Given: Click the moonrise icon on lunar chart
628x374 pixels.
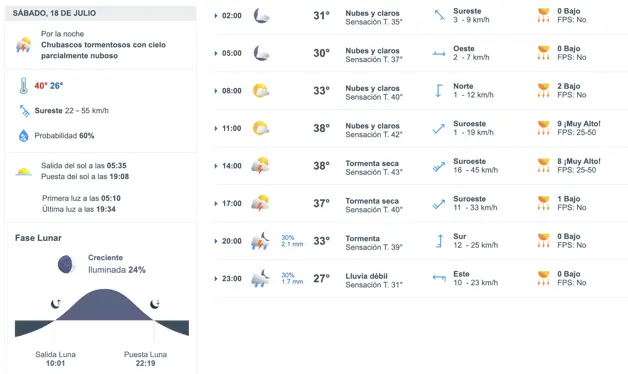Looking at the screenshot, I should pos(56,304).
